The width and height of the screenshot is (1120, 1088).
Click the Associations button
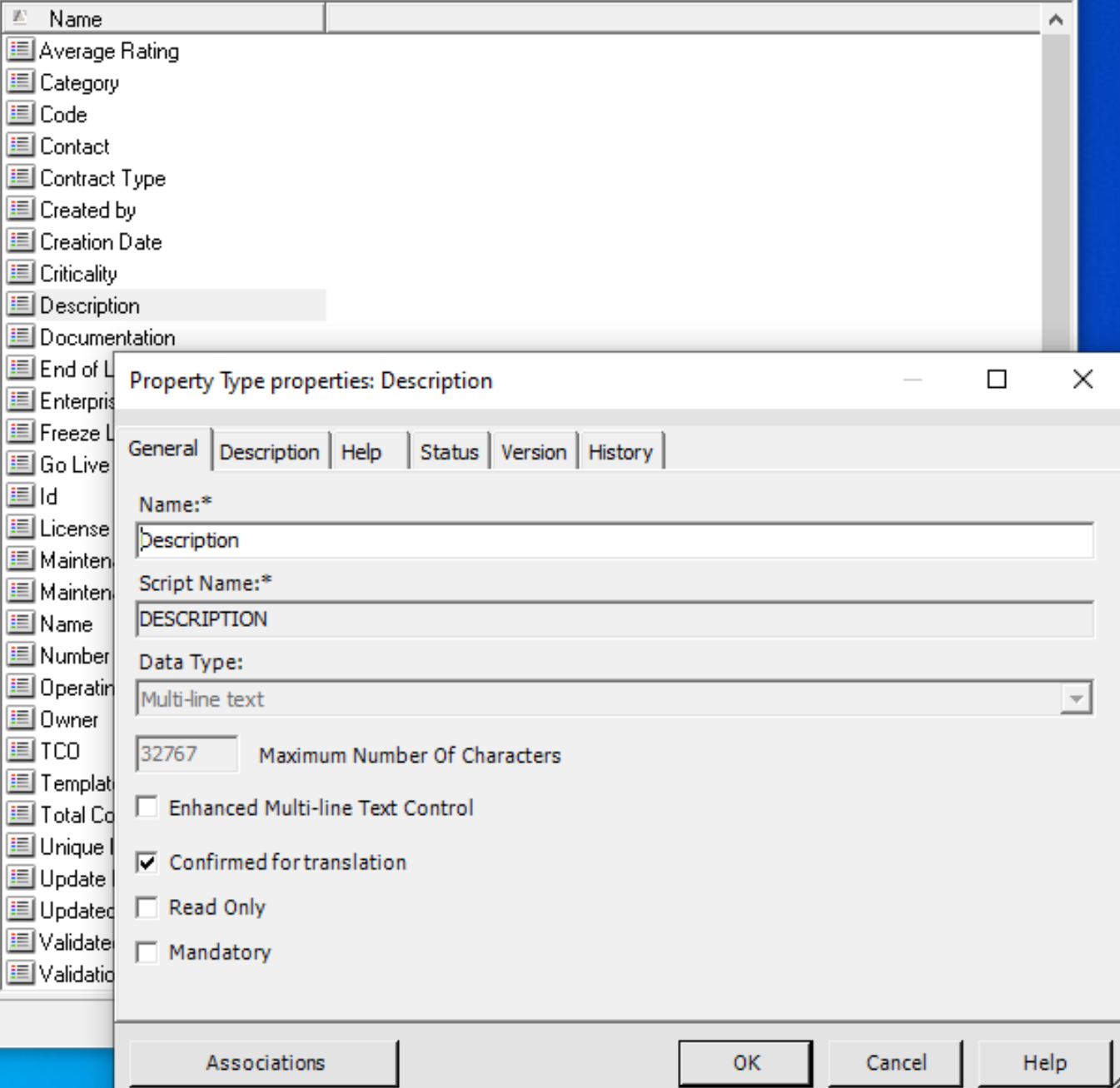265,1062
